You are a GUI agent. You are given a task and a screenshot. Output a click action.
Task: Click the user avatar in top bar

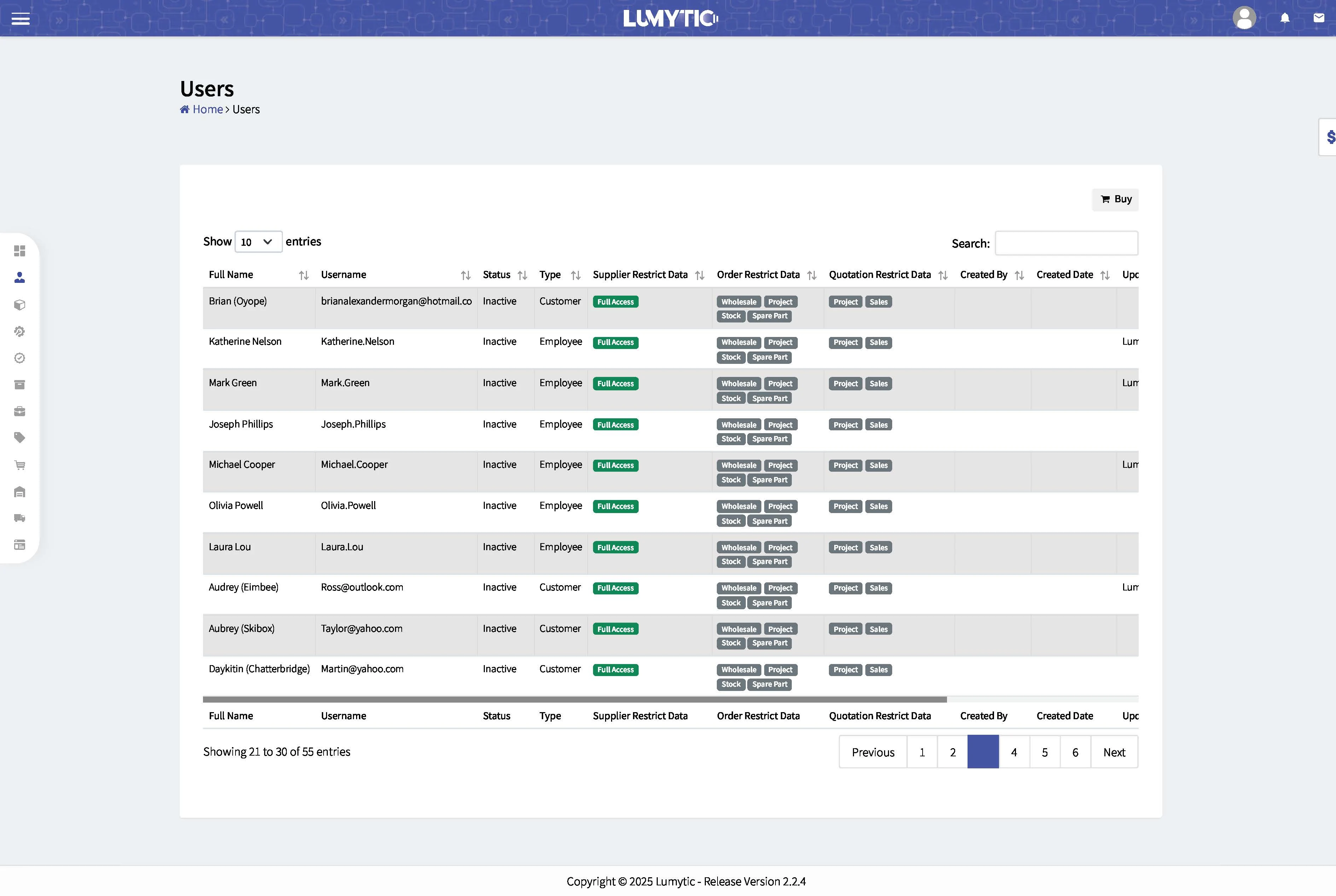[x=1244, y=18]
